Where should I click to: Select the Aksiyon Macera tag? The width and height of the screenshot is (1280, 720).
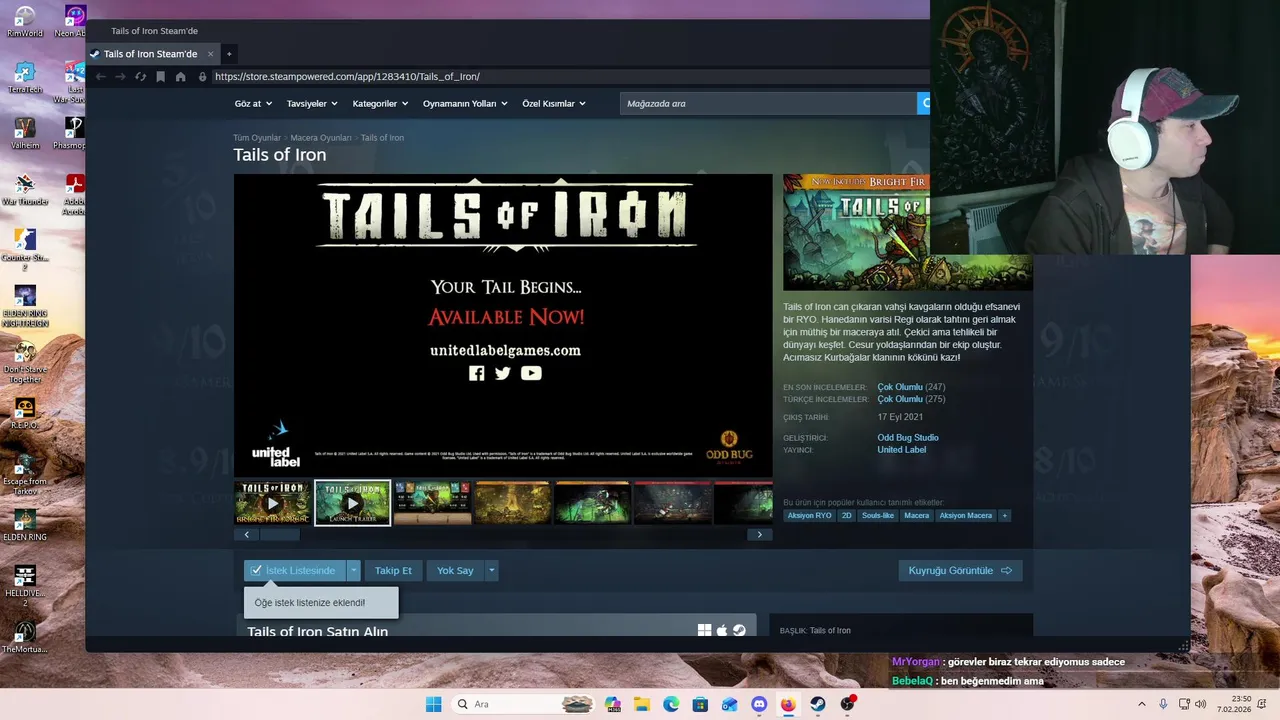point(966,515)
